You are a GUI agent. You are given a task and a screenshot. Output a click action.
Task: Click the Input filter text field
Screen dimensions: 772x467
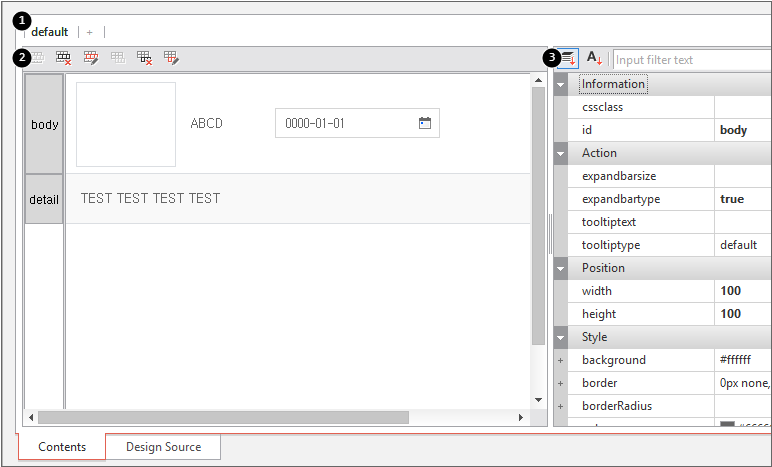tap(692, 60)
